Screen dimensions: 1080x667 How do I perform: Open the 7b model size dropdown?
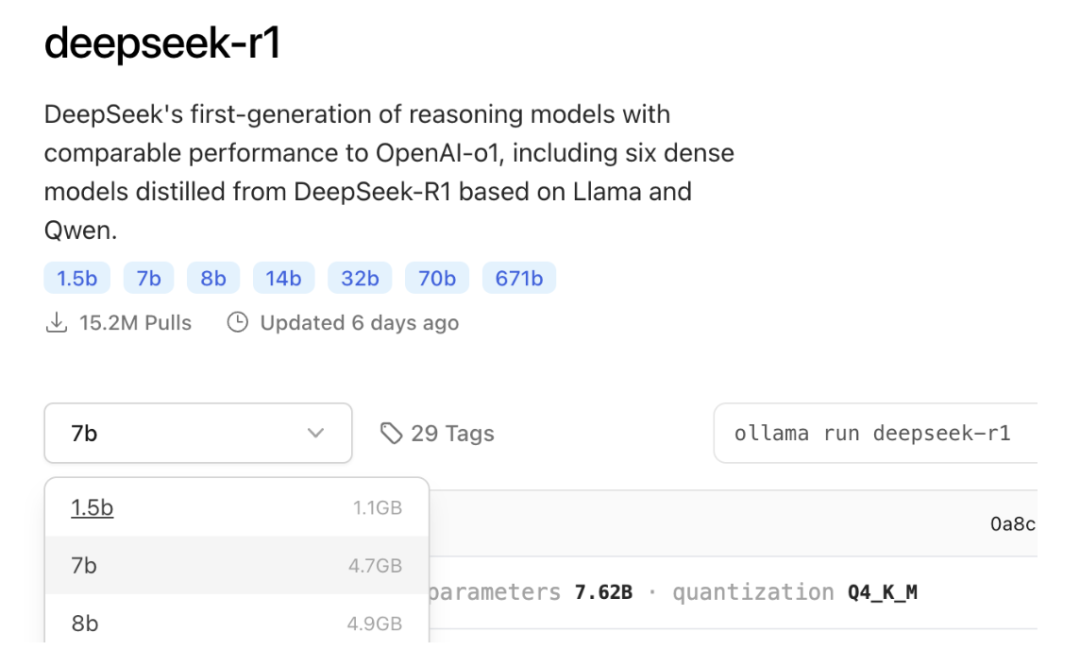tap(198, 433)
